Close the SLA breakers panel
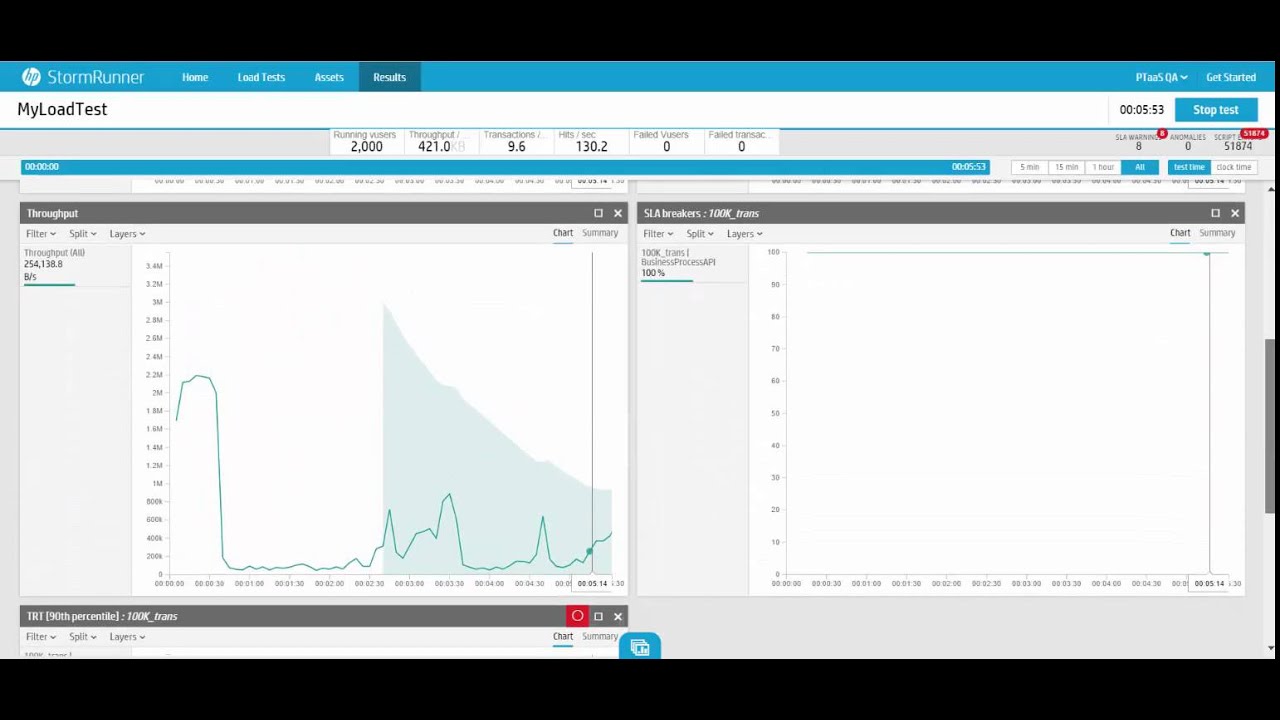 pos(1234,213)
